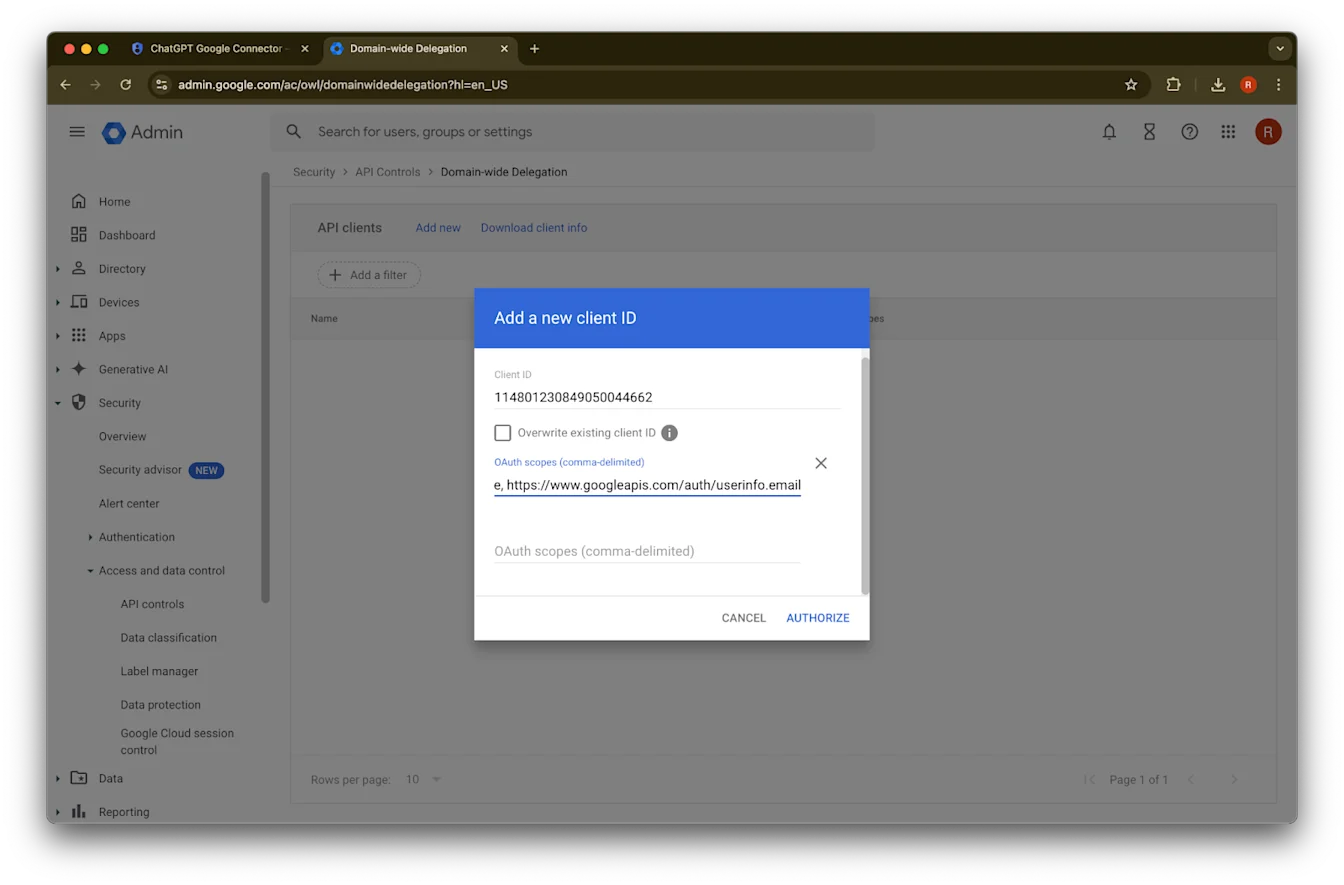Click the filled OAuth scopes field
The image size is (1344, 885).
pos(647,485)
